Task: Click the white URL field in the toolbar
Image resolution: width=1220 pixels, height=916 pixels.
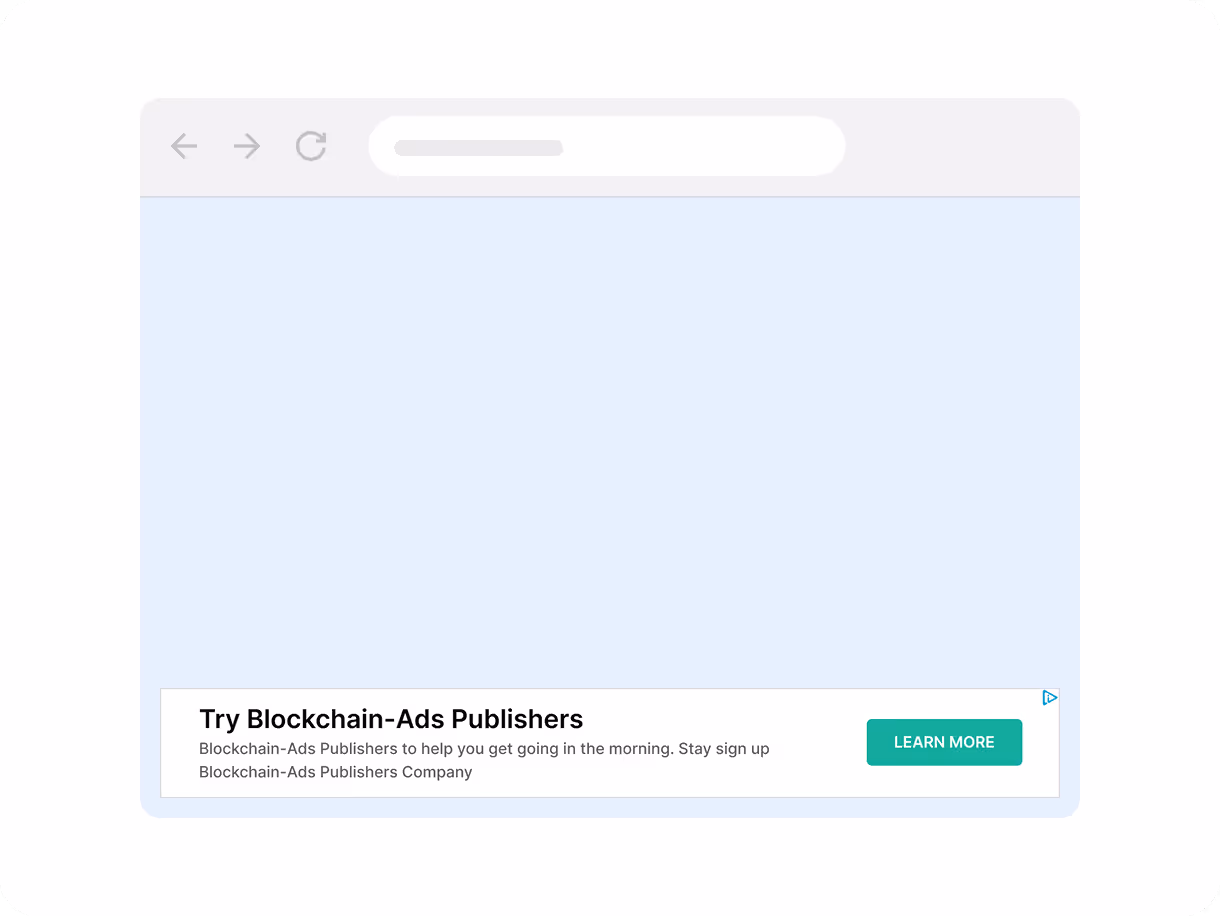Action: click(x=607, y=146)
